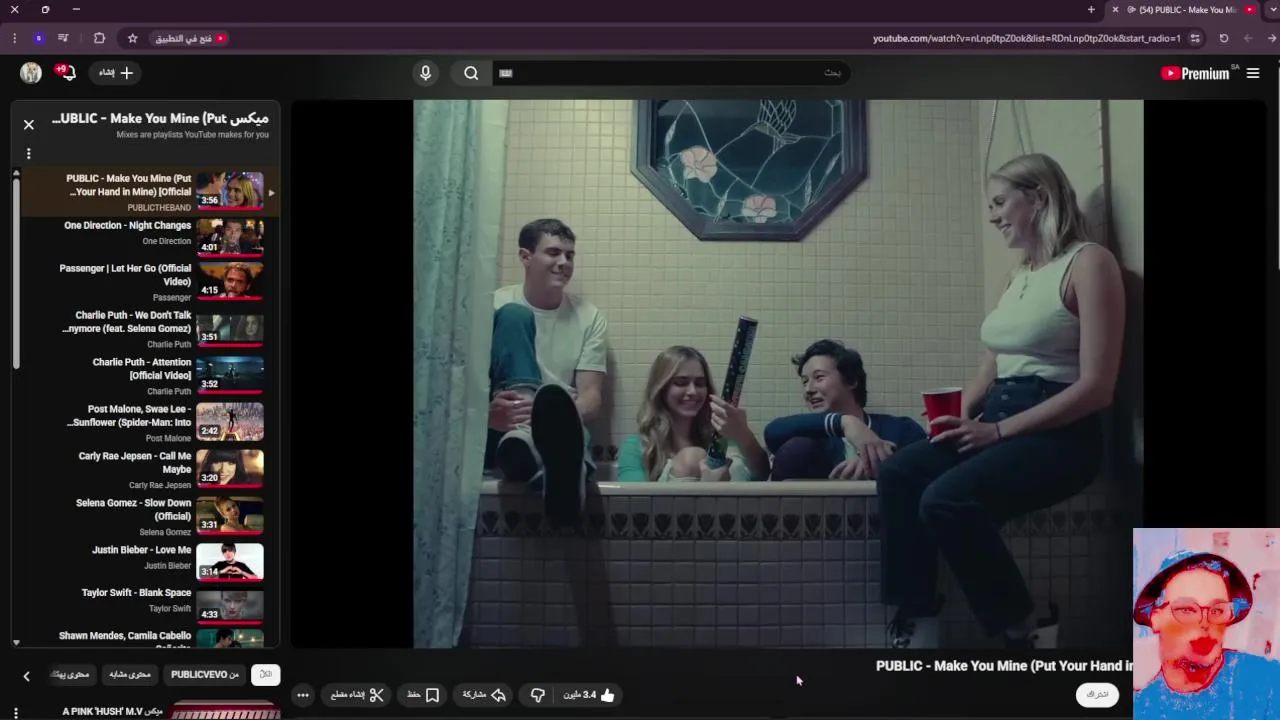View site information icon in address bar
The image size is (1280, 720).
click(1195, 38)
